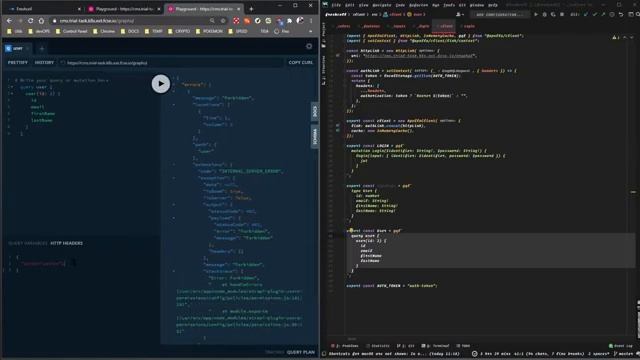Open the Git menu in the IDE
The height and width of the screenshot is (360, 640).
pos(462,5)
